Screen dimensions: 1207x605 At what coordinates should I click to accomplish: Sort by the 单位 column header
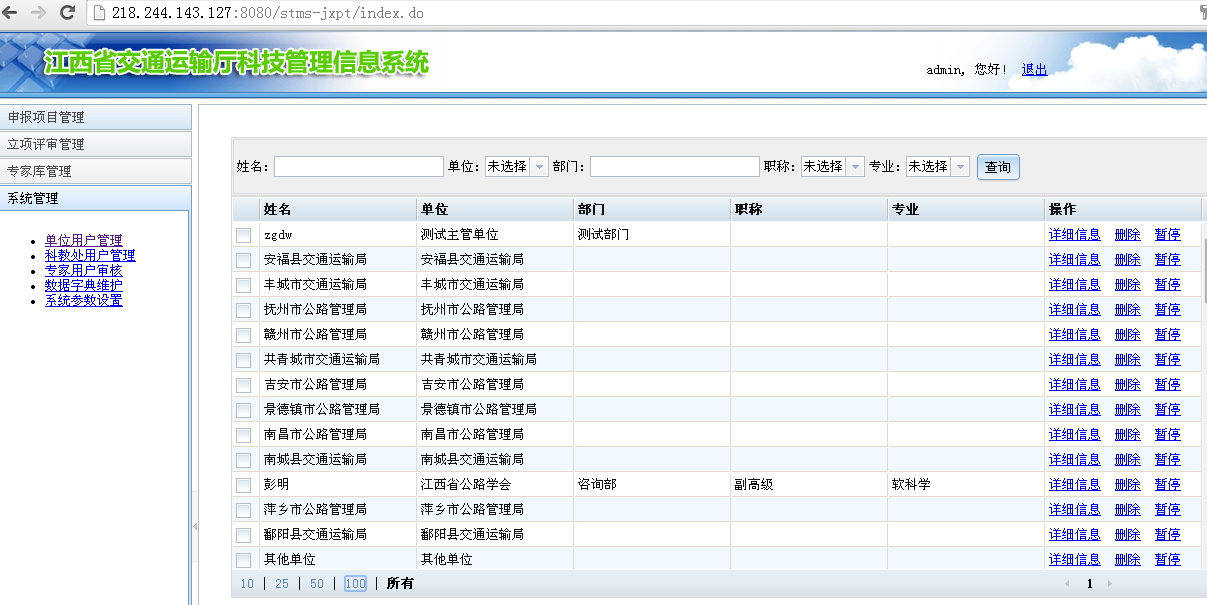point(495,209)
